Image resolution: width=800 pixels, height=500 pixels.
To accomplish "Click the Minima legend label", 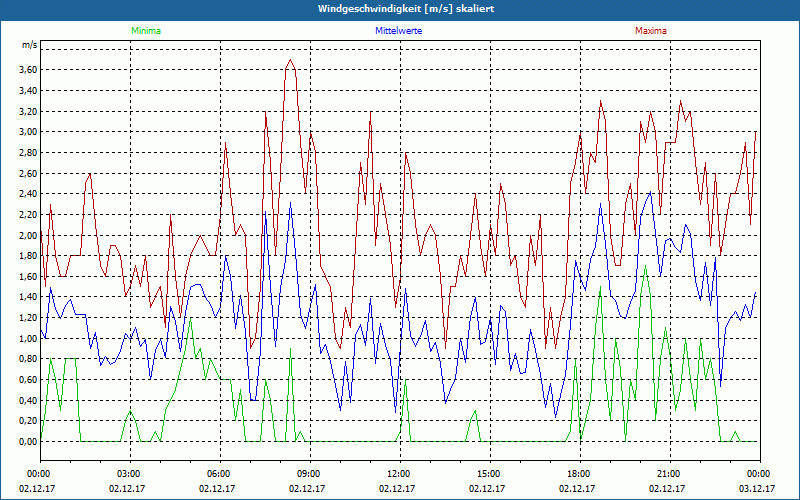I will coord(146,31).
